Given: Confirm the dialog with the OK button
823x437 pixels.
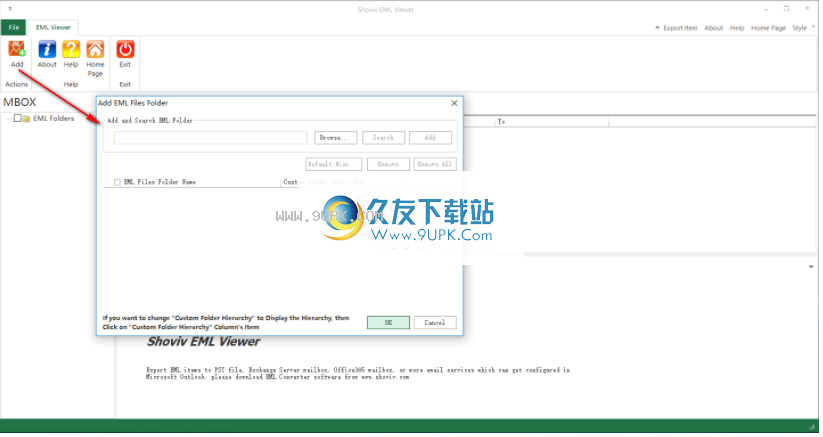Looking at the screenshot, I should coord(388,323).
